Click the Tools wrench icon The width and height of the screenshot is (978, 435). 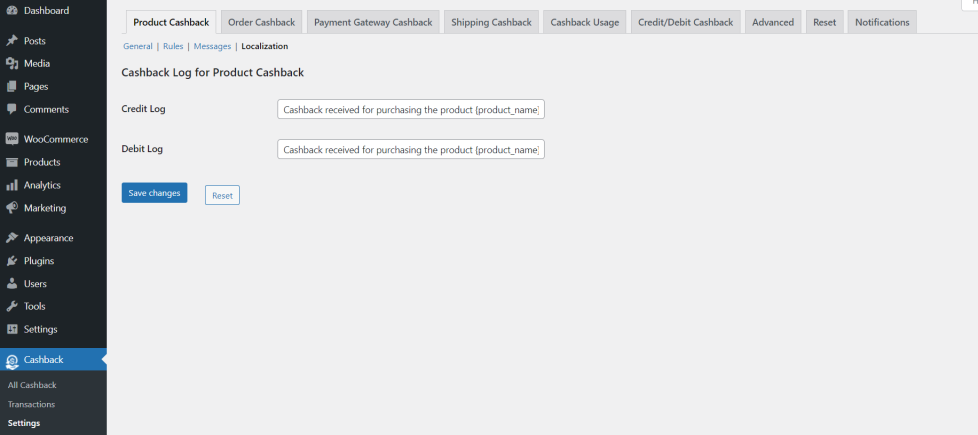[x=12, y=306]
